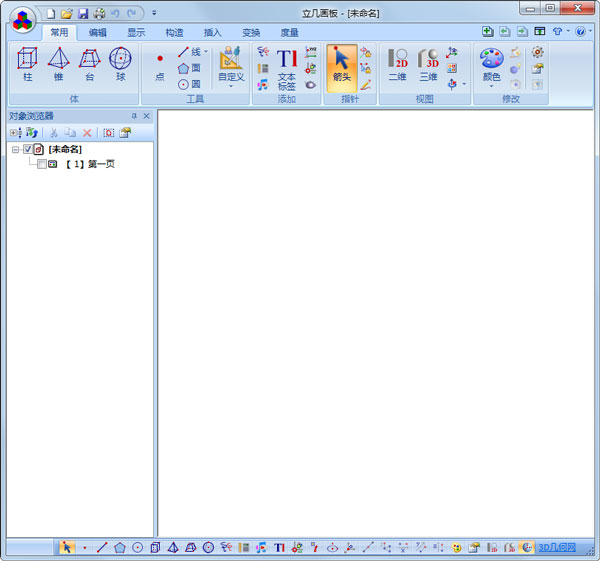Switch to 三维 3D view
This screenshot has width=600, height=561.
click(x=428, y=65)
